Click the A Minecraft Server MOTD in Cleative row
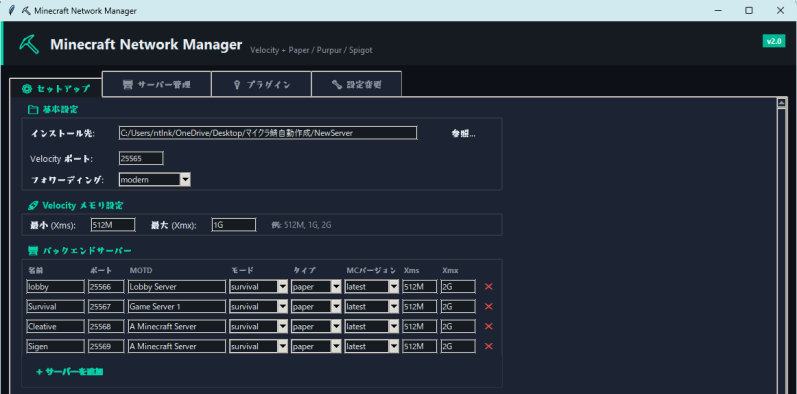 point(177,326)
